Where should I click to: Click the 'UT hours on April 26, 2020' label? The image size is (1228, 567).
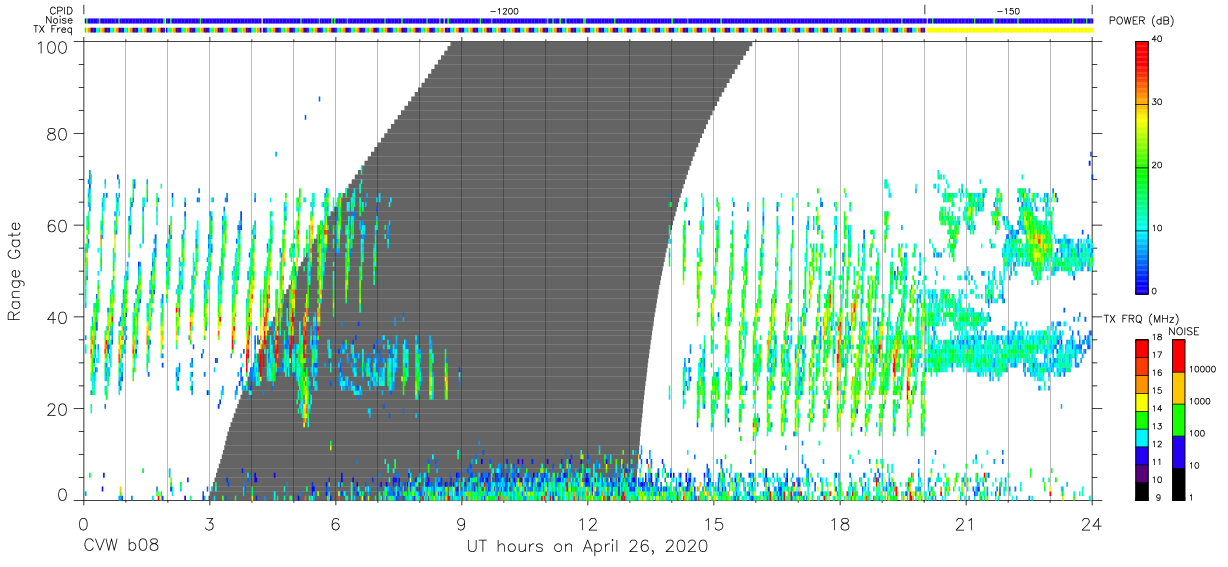587,547
